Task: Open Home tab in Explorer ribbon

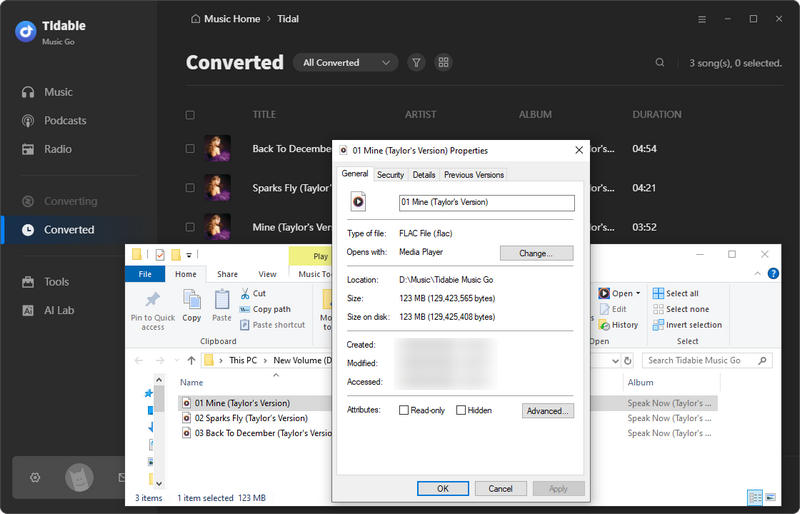Action: (186, 274)
